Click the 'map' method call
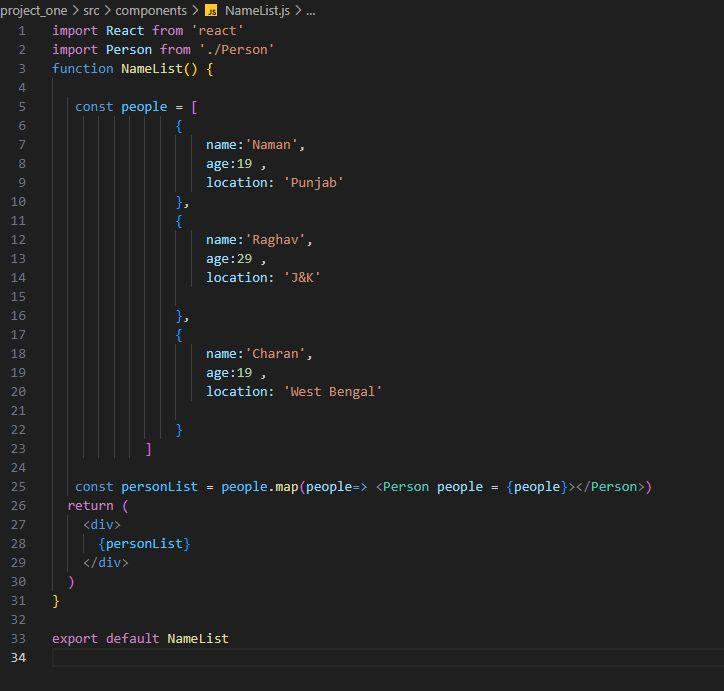This screenshot has height=691, width=724. click(287, 487)
